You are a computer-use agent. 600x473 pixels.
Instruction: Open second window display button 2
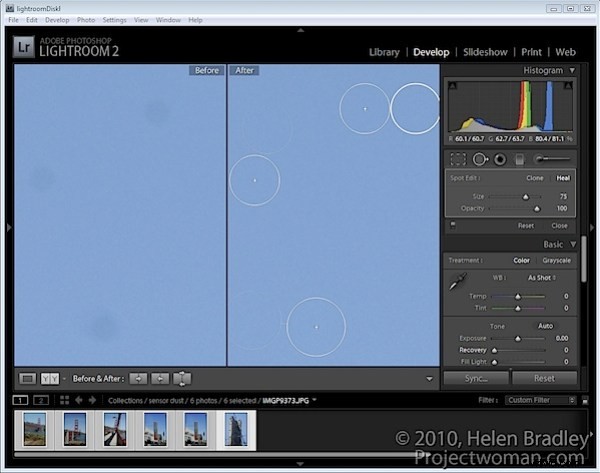[x=41, y=400]
